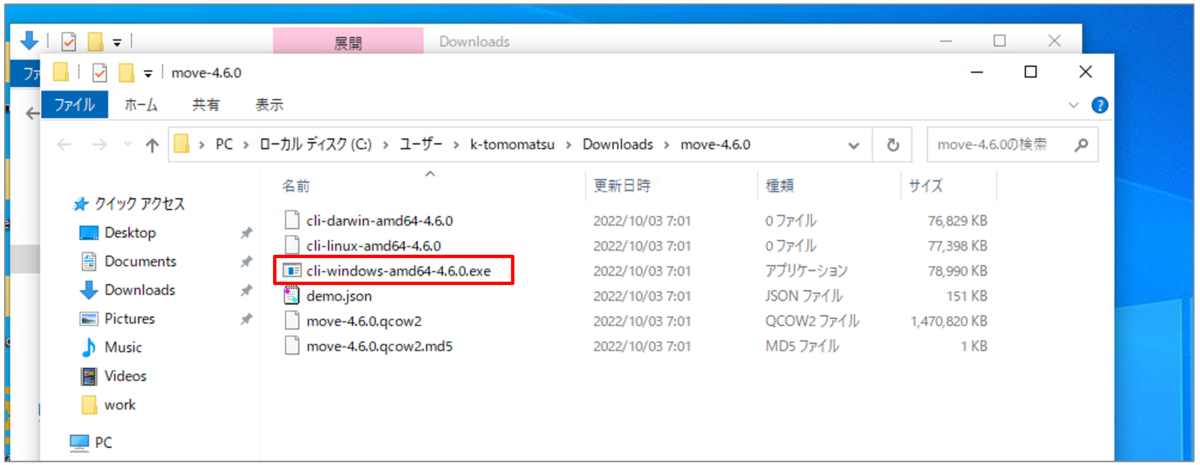Click the MD5 ファイル type cell
This screenshot has height=465, width=1200.
(x=802, y=346)
